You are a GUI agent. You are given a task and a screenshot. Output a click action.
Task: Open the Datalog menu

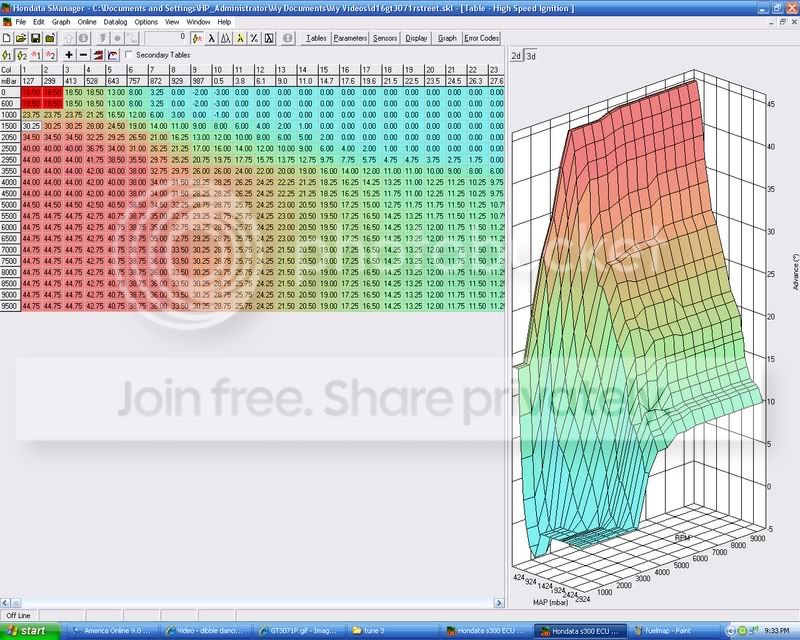115,22
